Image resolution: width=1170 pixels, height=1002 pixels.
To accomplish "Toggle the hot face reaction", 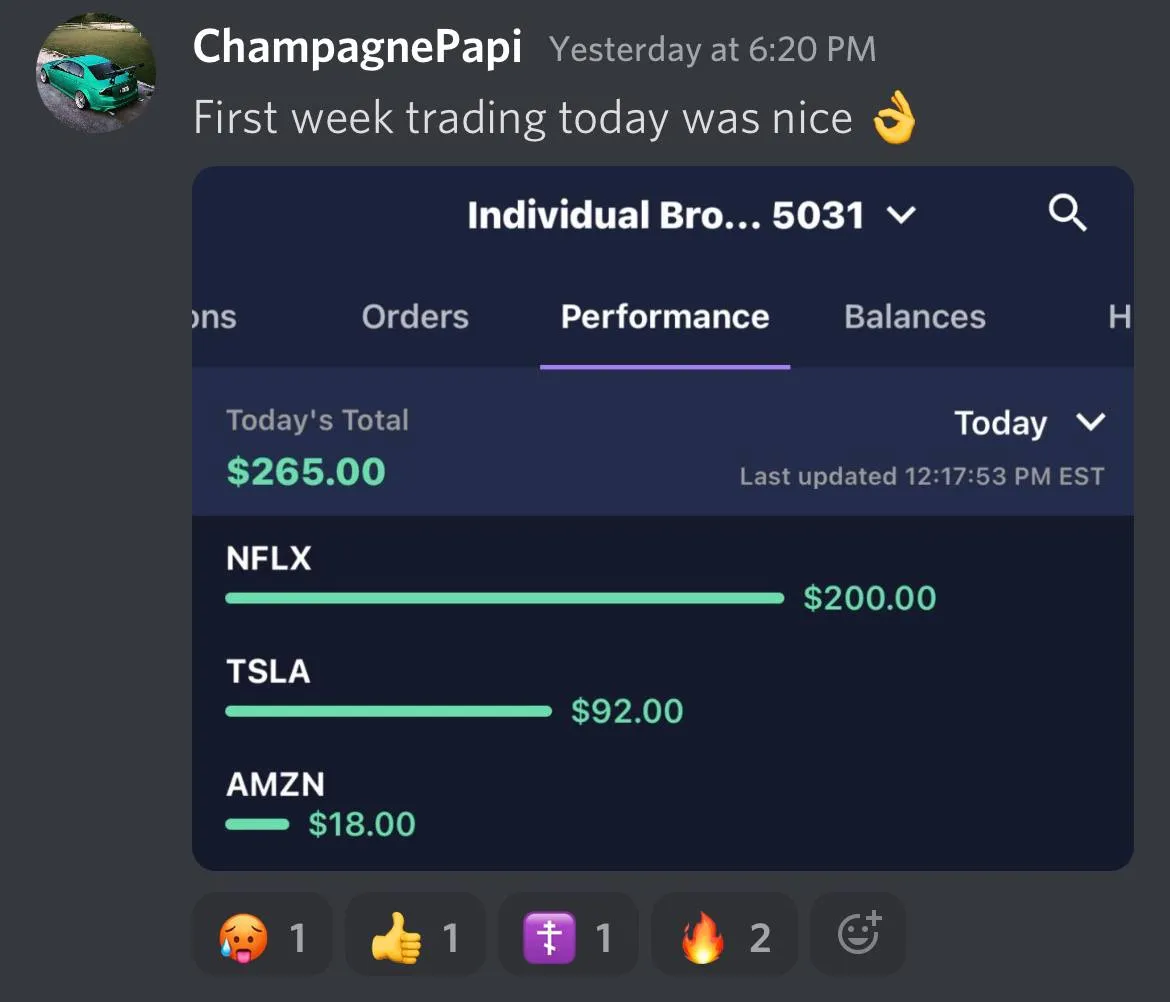I will click(x=262, y=937).
